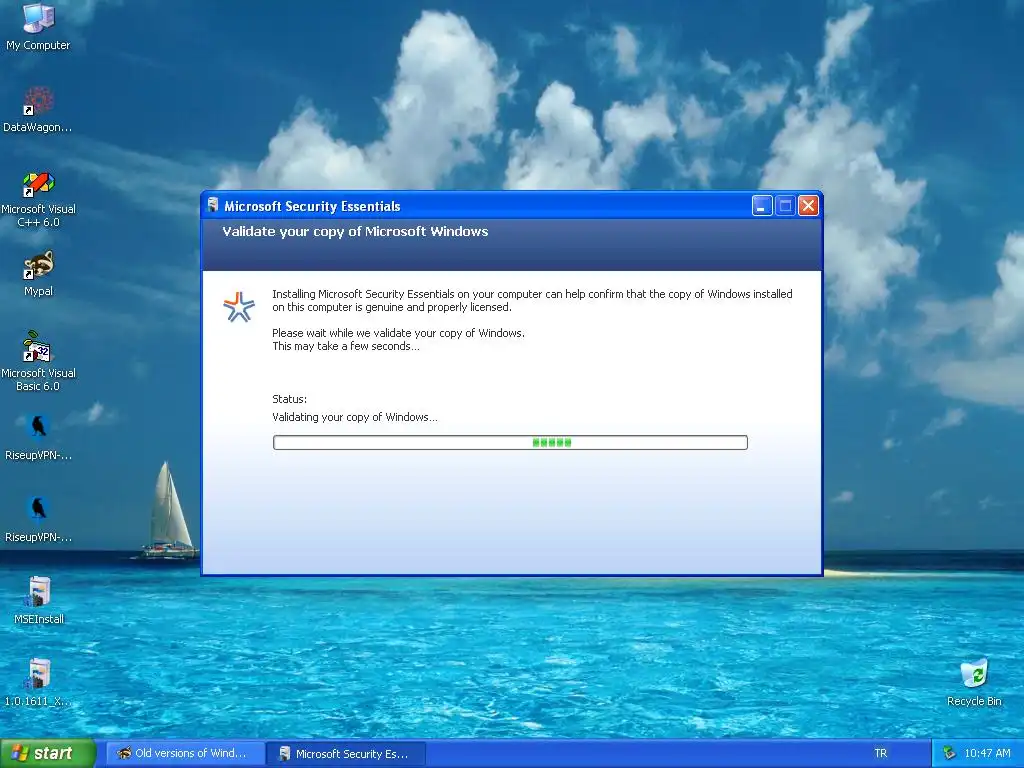Image resolution: width=1024 pixels, height=768 pixels.
Task: Click the Security Essentials title bar icon
Action: pos(212,206)
